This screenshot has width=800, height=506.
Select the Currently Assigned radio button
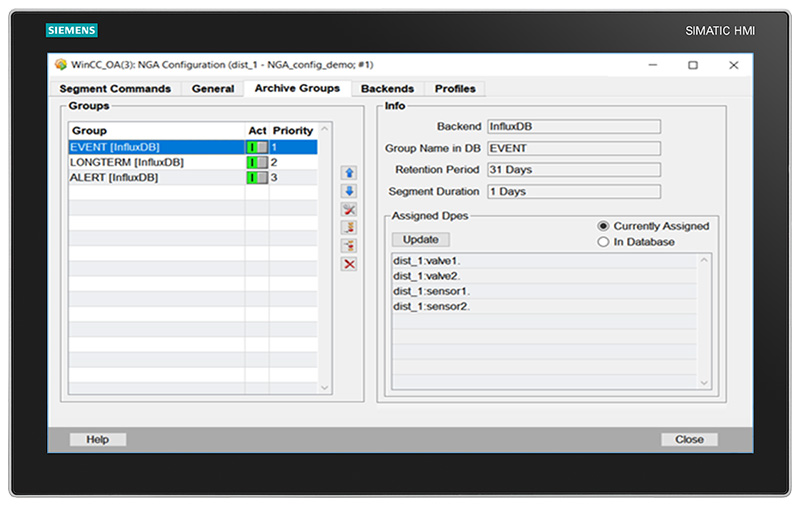pyautogui.click(x=603, y=226)
